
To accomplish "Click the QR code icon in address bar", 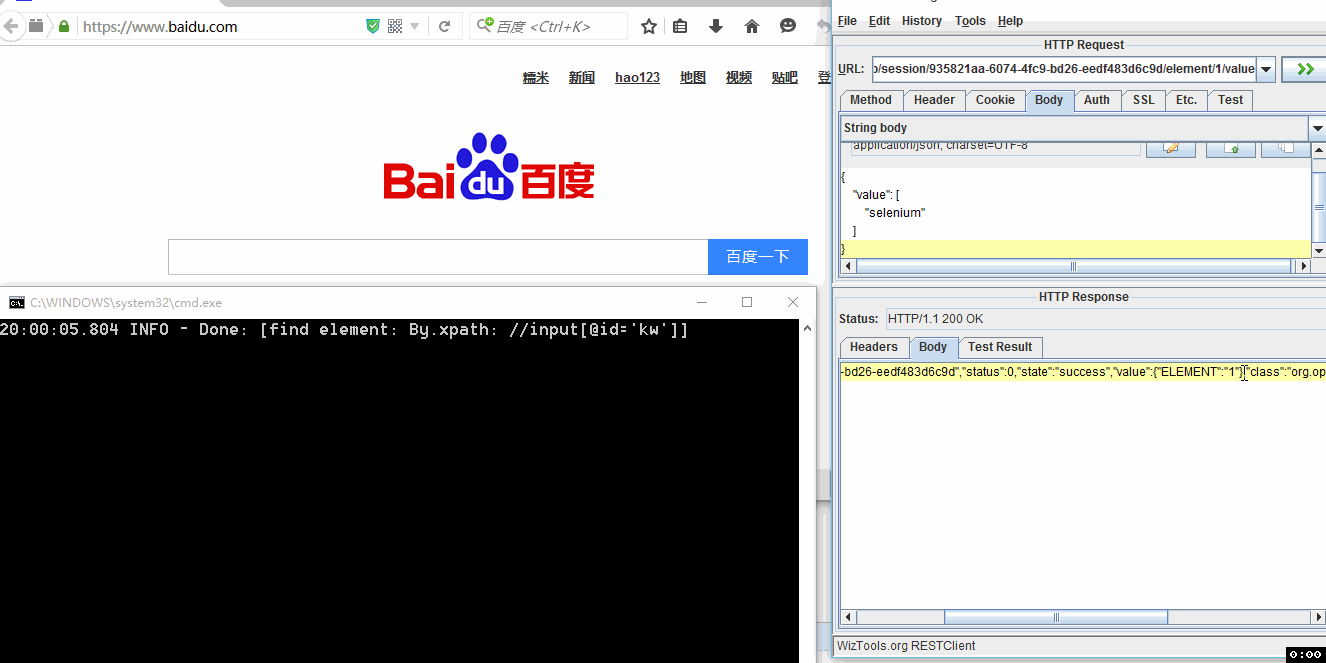I will (x=395, y=26).
